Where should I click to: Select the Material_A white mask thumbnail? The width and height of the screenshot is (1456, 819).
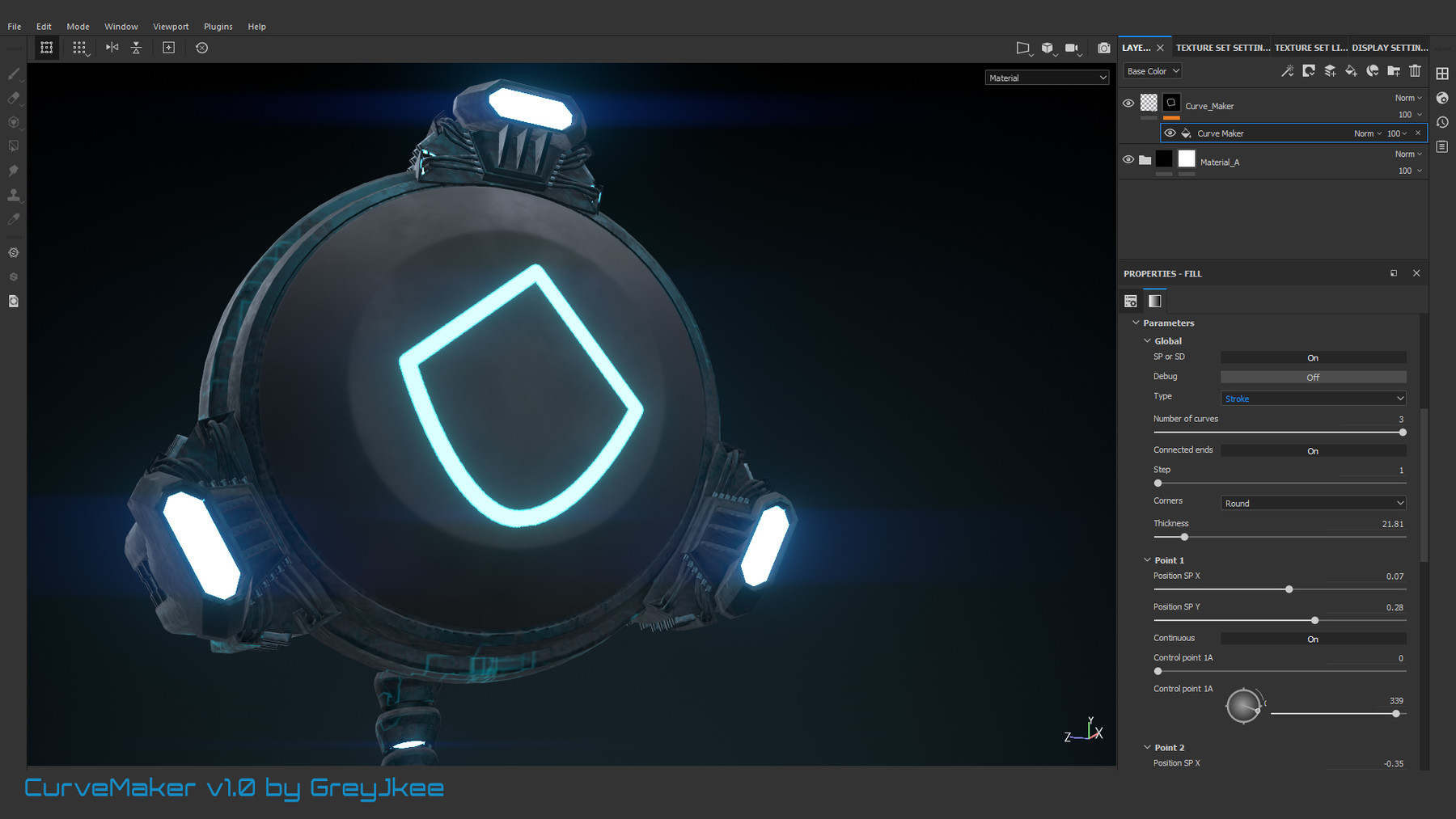tap(1186, 159)
